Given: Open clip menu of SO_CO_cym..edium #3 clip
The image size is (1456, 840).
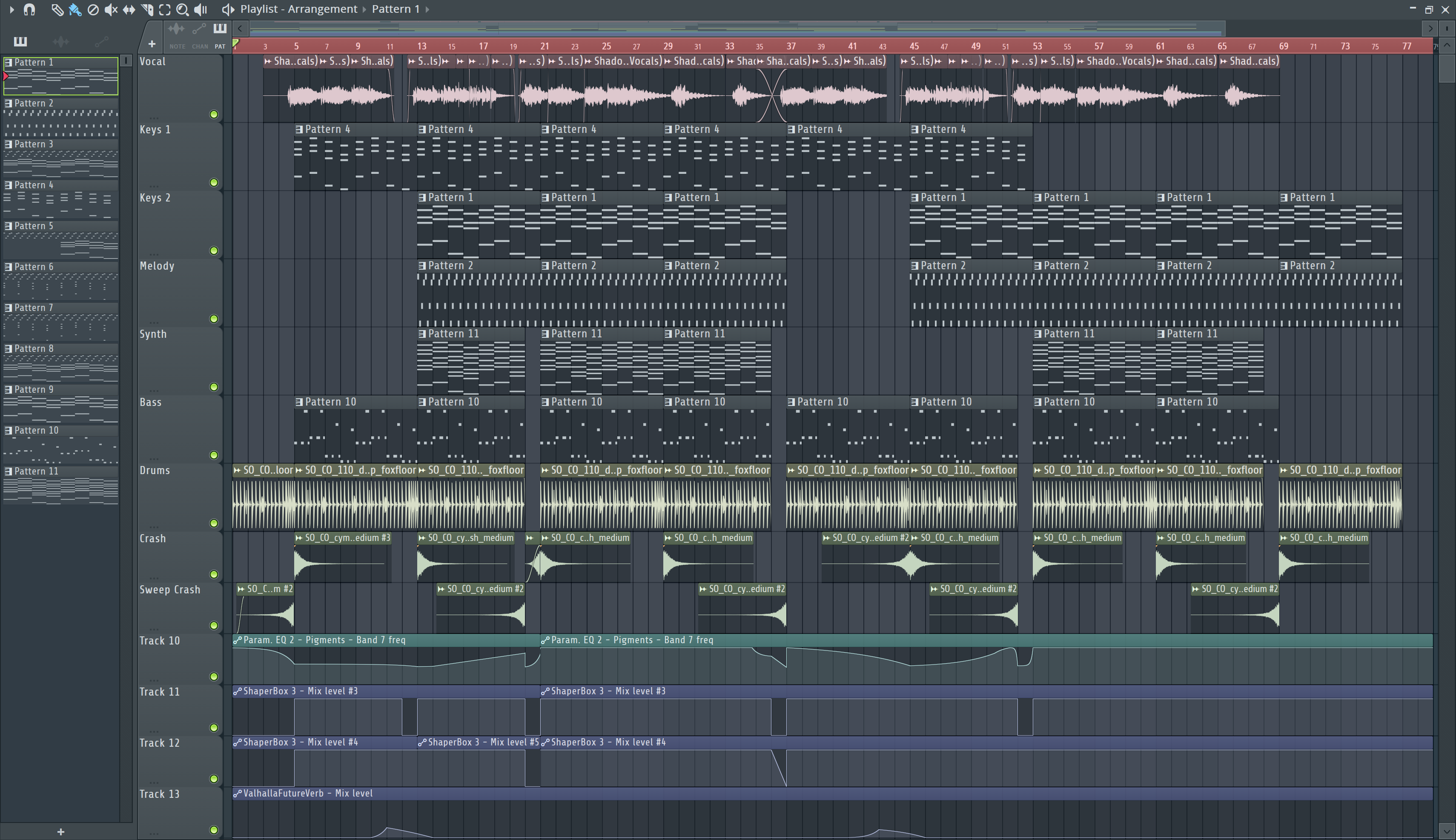Looking at the screenshot, I should [299, 538].
